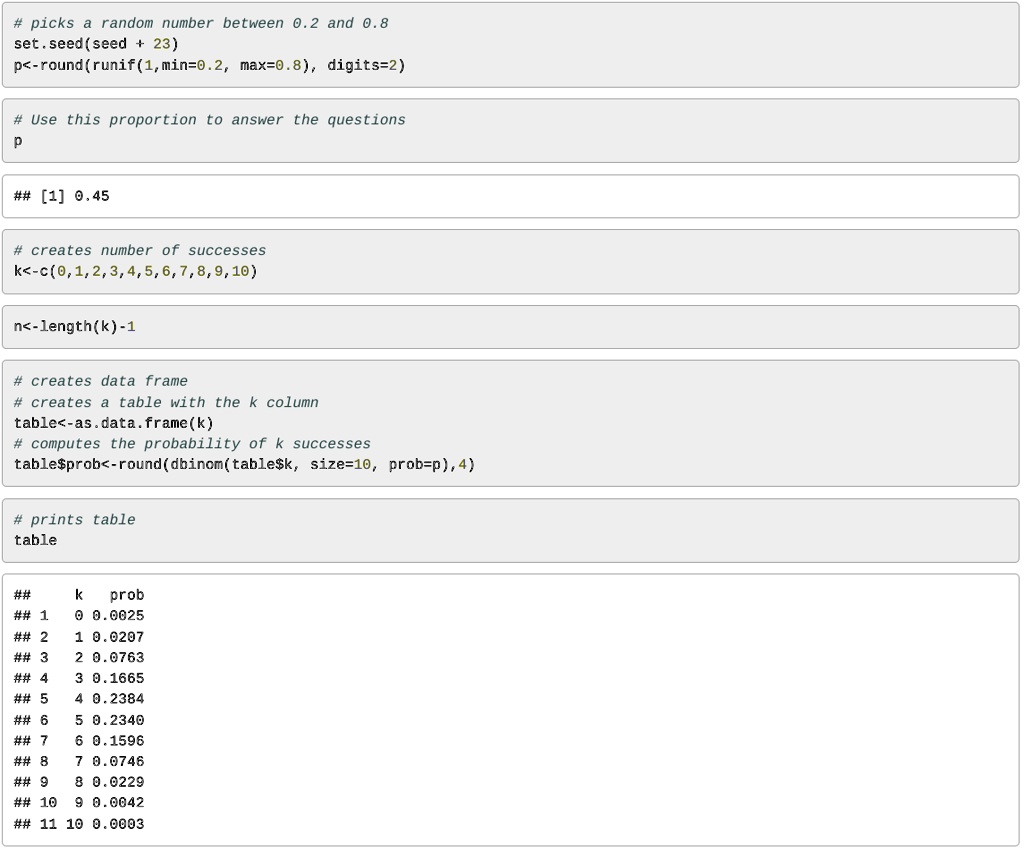Click the p<-round(runif(...)) code line
The width and height of the screenshot is (1024, 850).
point(209,65)
